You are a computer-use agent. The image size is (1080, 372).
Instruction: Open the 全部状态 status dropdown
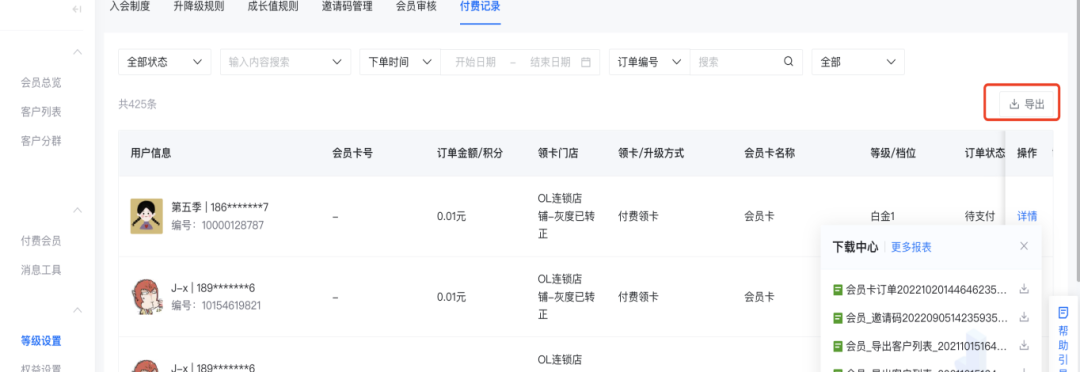[x=165, y=62]
